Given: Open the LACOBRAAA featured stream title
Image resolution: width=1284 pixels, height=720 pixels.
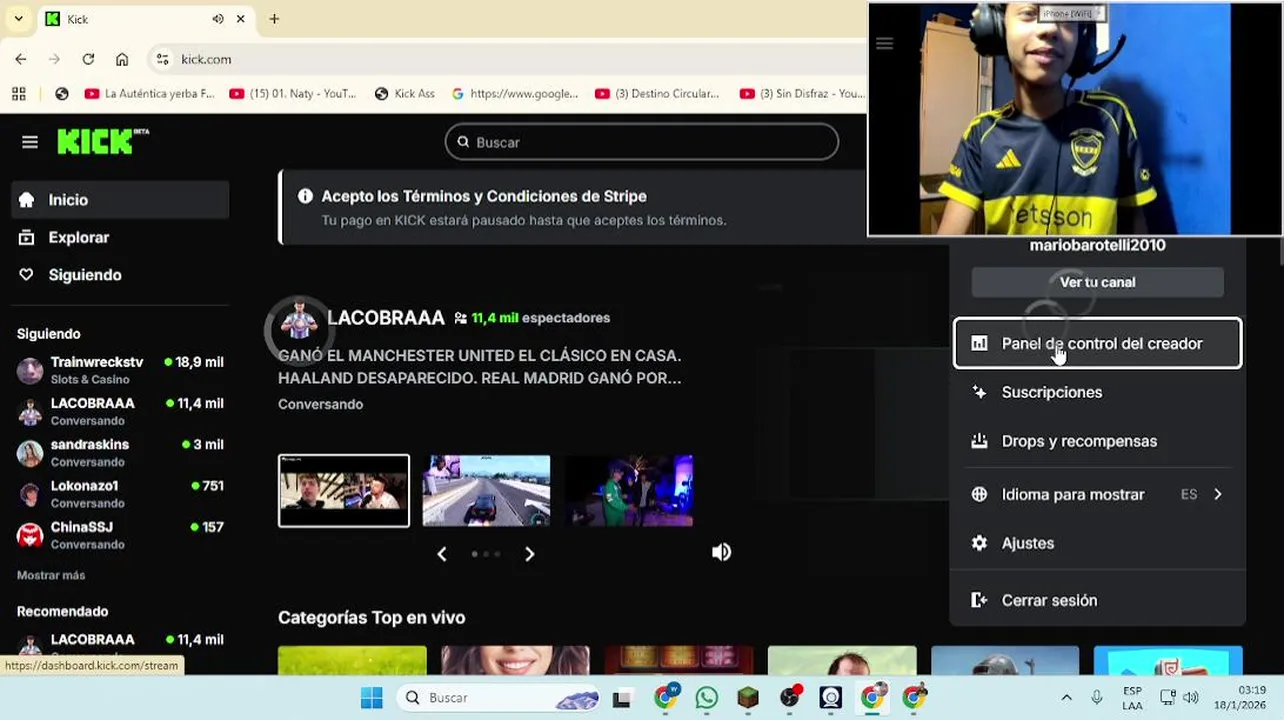Looking at the screenshot, I should (480, 367).
